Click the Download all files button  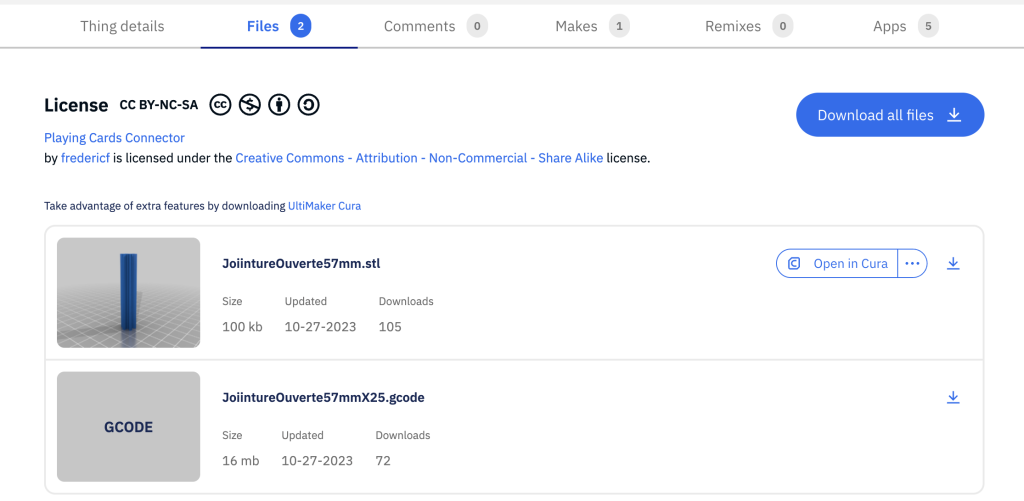tap(889, 115)
